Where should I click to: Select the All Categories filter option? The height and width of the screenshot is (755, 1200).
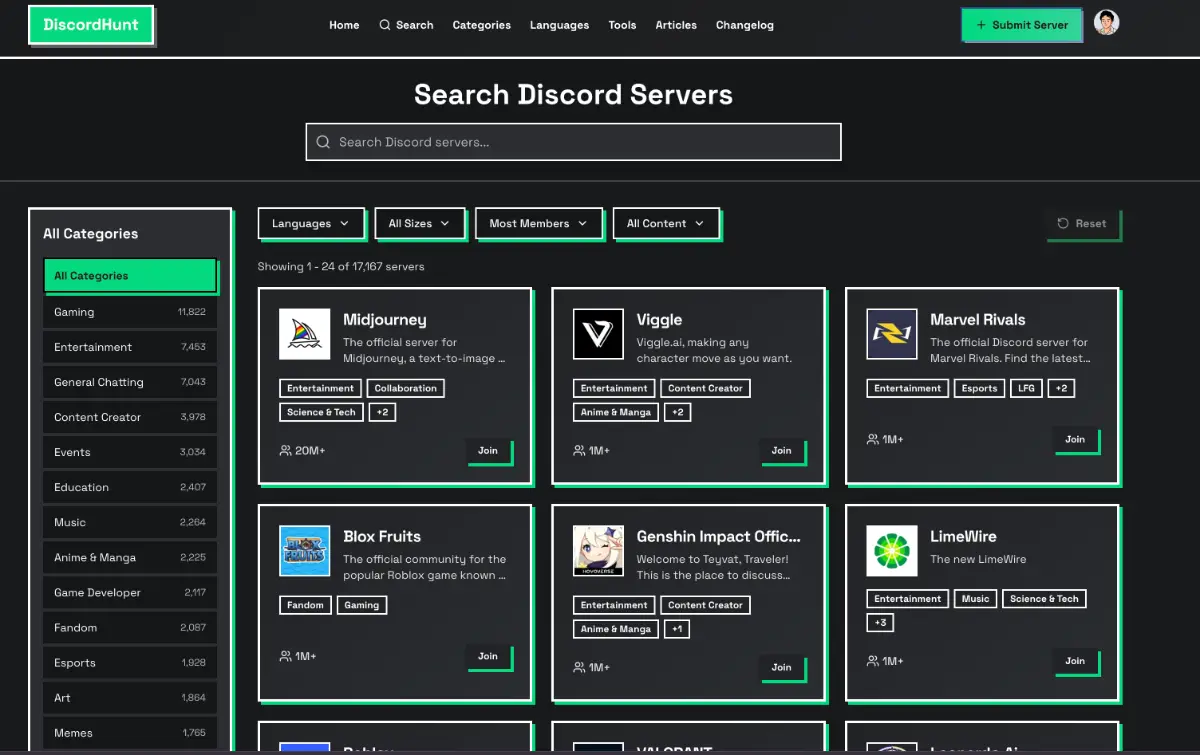click(131, 275)
